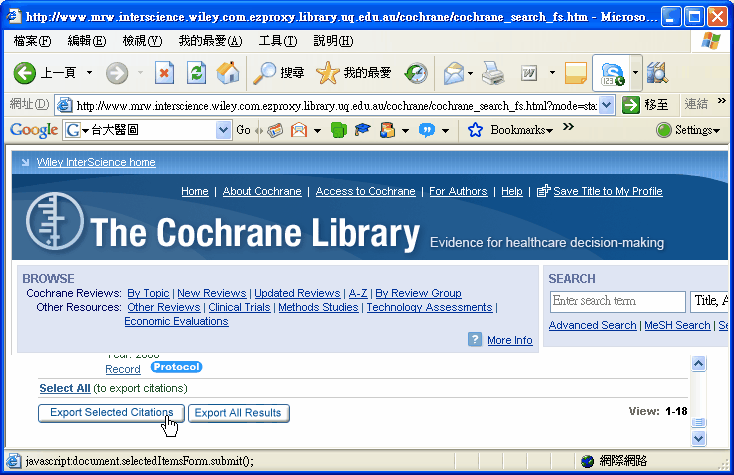Open the 我的最愛(A) favorites menu
This screenshot has width=734, height=475.
tap(210, 41)
